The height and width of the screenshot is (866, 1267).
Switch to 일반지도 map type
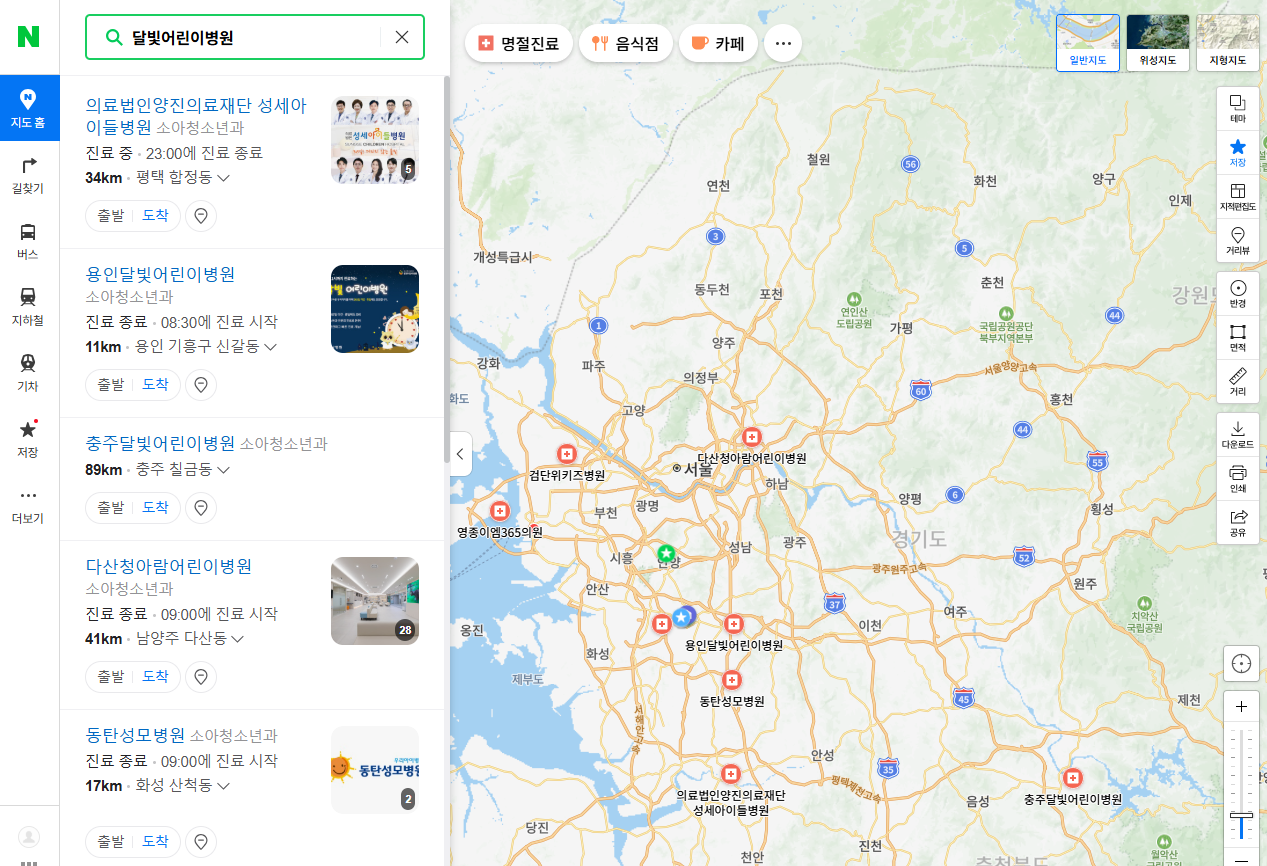pos(1088,43)
